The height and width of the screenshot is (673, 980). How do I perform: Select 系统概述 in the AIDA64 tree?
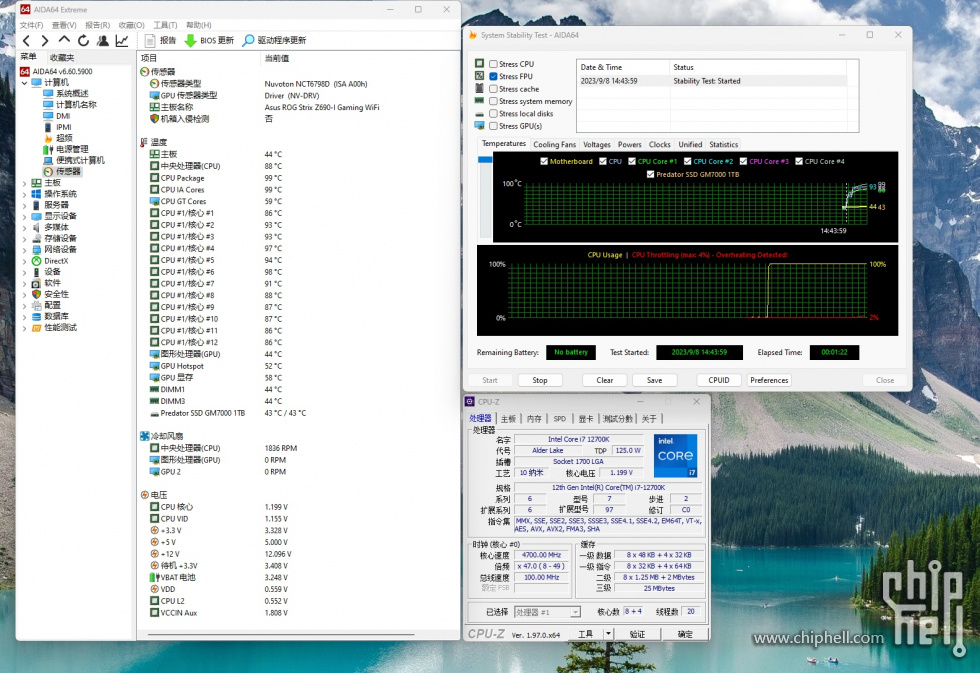coord(72,93)
